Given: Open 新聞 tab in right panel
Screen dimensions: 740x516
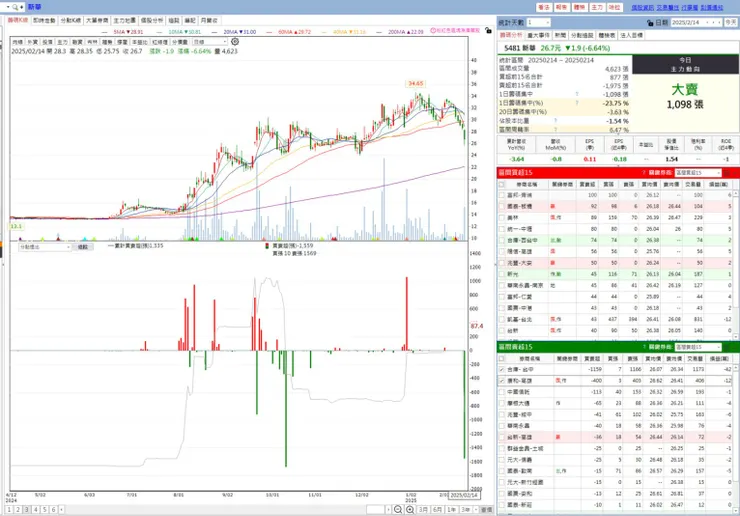Looking at the screenshot, I should [560, 35].
